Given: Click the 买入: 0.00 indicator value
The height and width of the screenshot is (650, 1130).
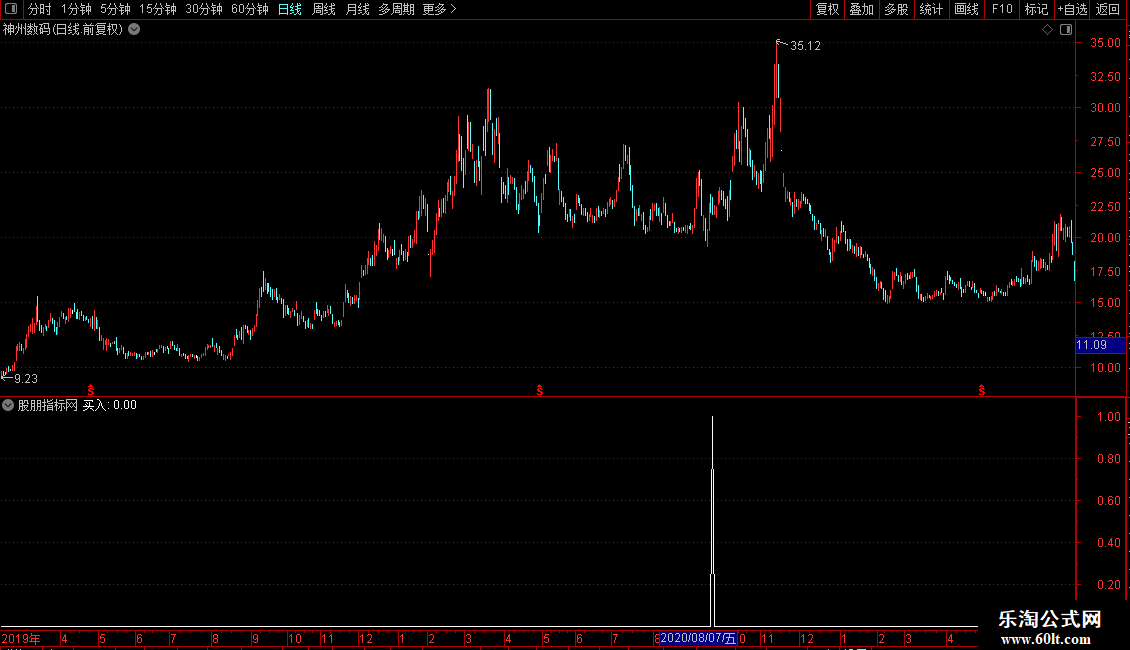Looking at the screenshot, I should 110,405.
